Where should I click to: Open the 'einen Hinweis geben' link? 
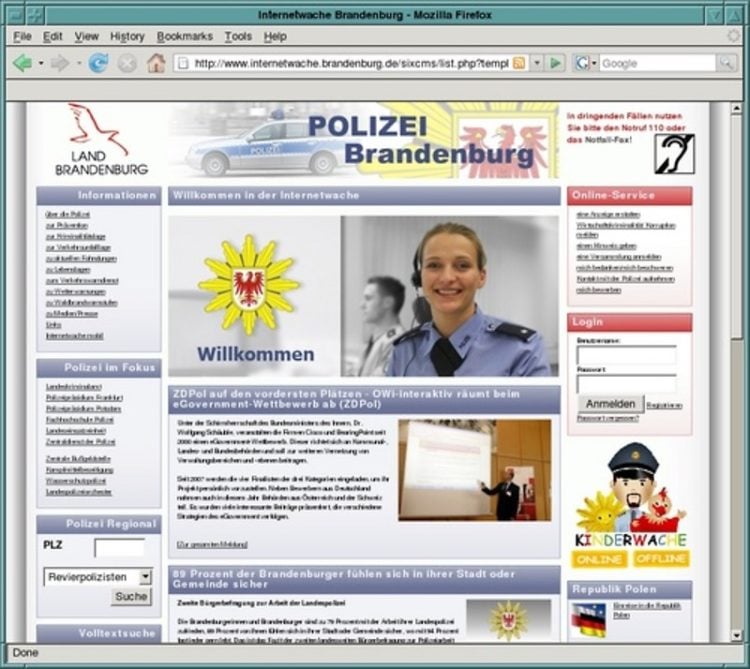(606, 246)
